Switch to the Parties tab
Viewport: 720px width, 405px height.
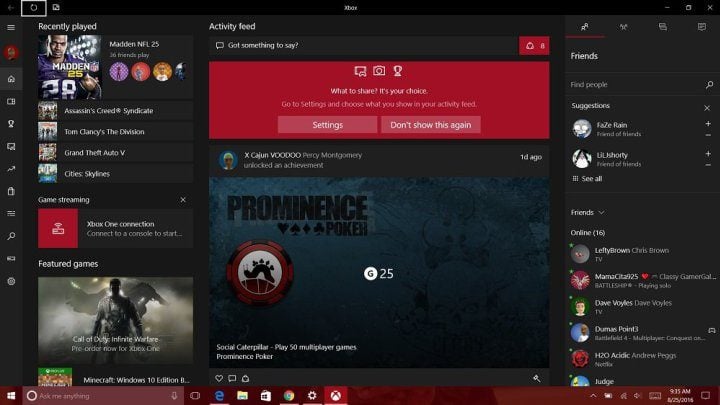coord(624,27)
